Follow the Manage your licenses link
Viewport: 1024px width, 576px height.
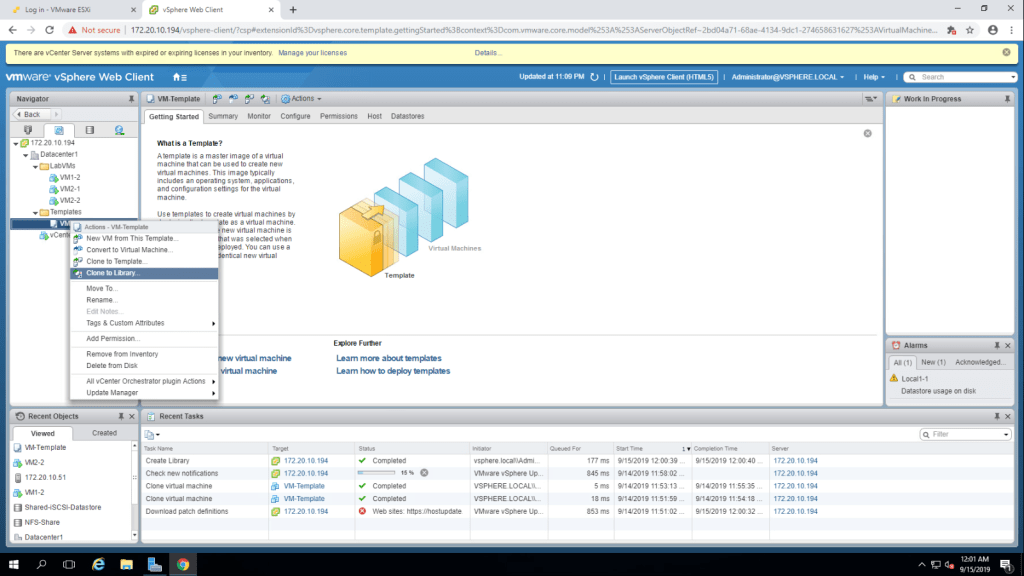click(312, 52)
